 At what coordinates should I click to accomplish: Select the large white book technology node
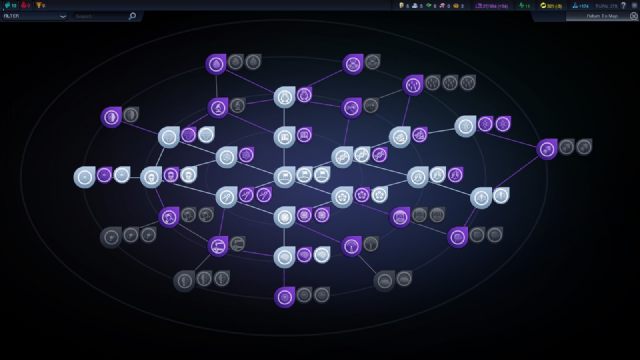[x=284, y=137]
